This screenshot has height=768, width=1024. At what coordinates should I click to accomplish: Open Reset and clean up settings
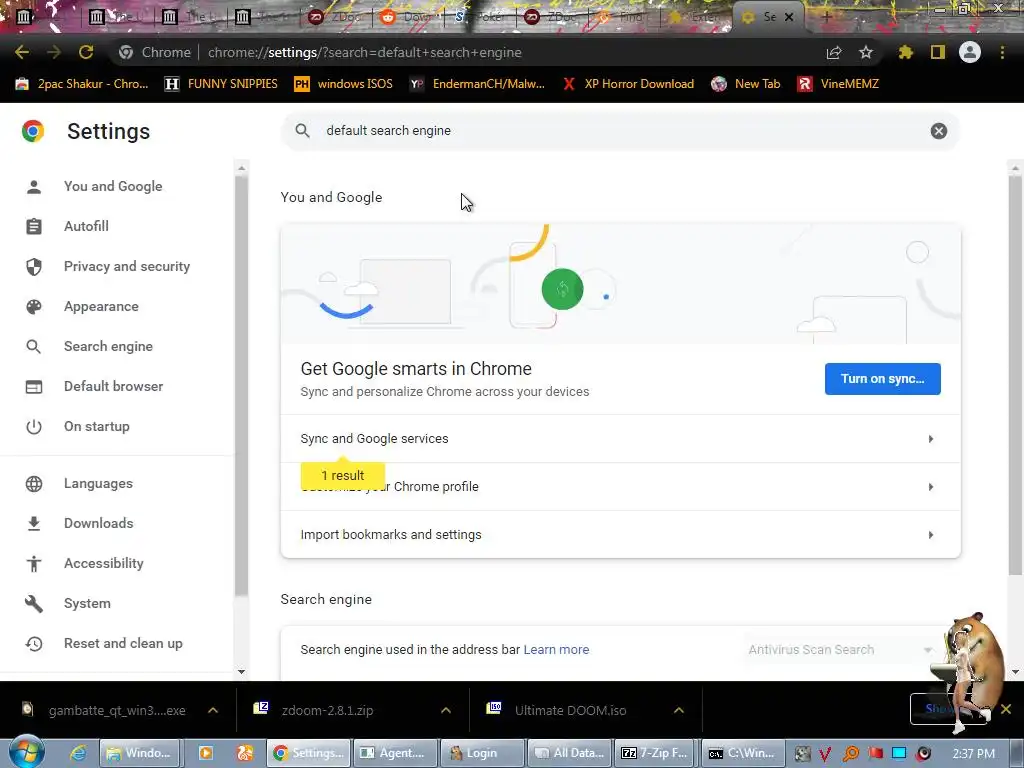tap(123, 643)
